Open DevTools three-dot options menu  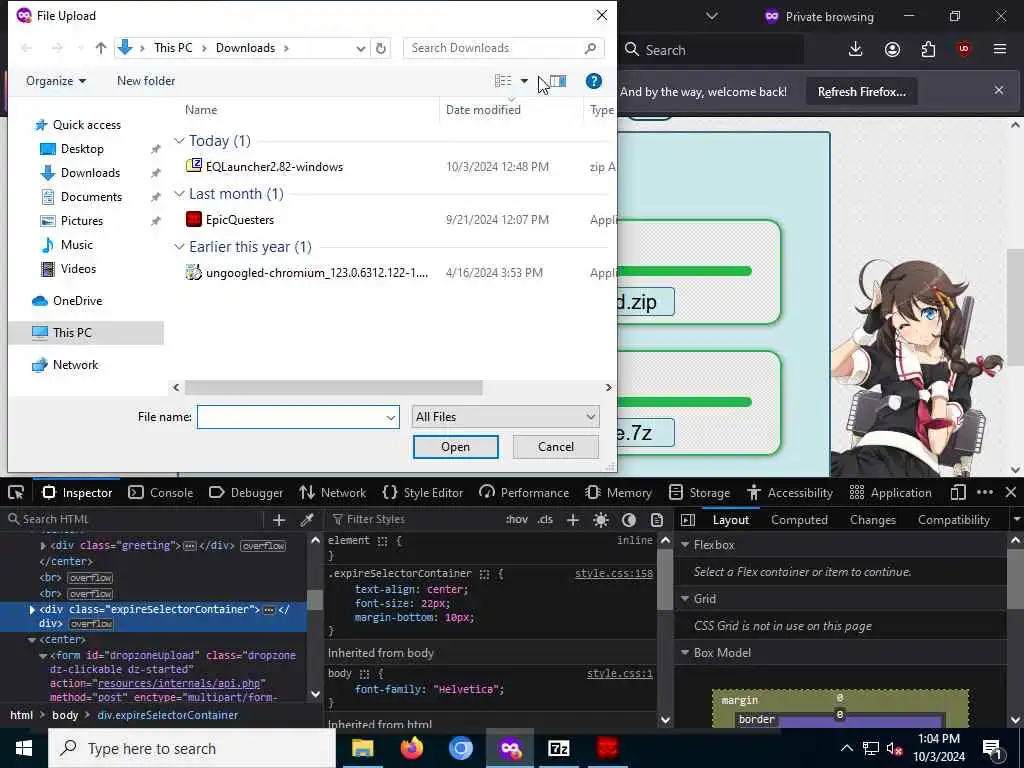[985, 492]
